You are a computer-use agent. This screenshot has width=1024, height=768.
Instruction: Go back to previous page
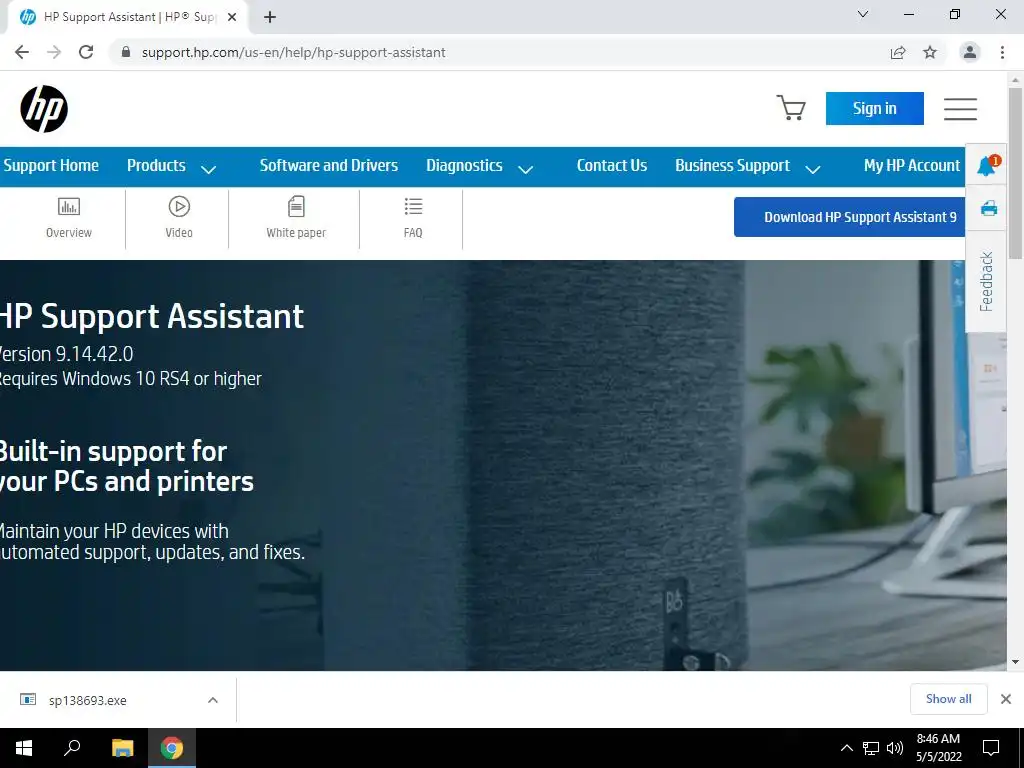click(22, 52)
